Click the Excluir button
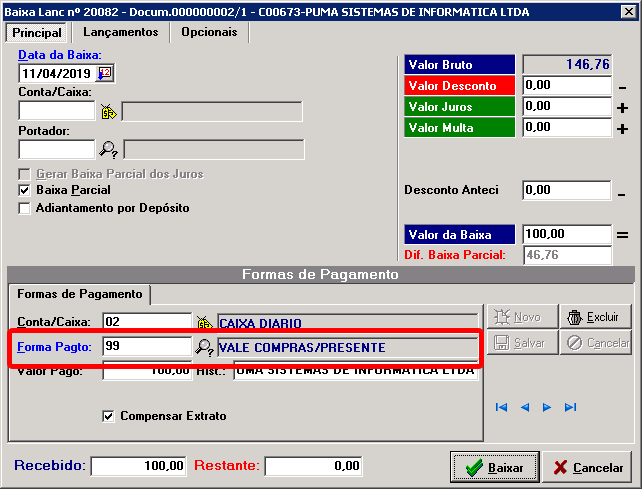Screen dimensions: 642x489 [x=595, y=317]
